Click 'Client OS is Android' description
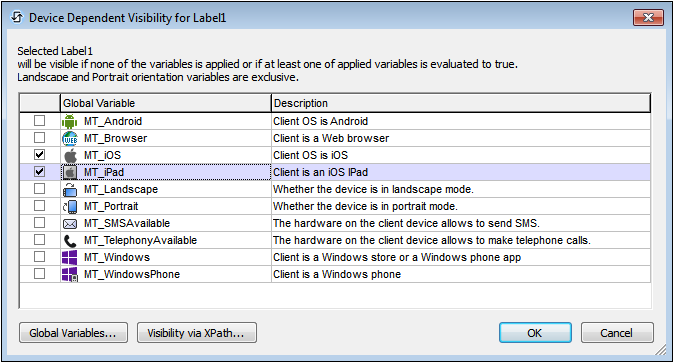The width and height of the screenshot is (674, 363). pos(321,121)
